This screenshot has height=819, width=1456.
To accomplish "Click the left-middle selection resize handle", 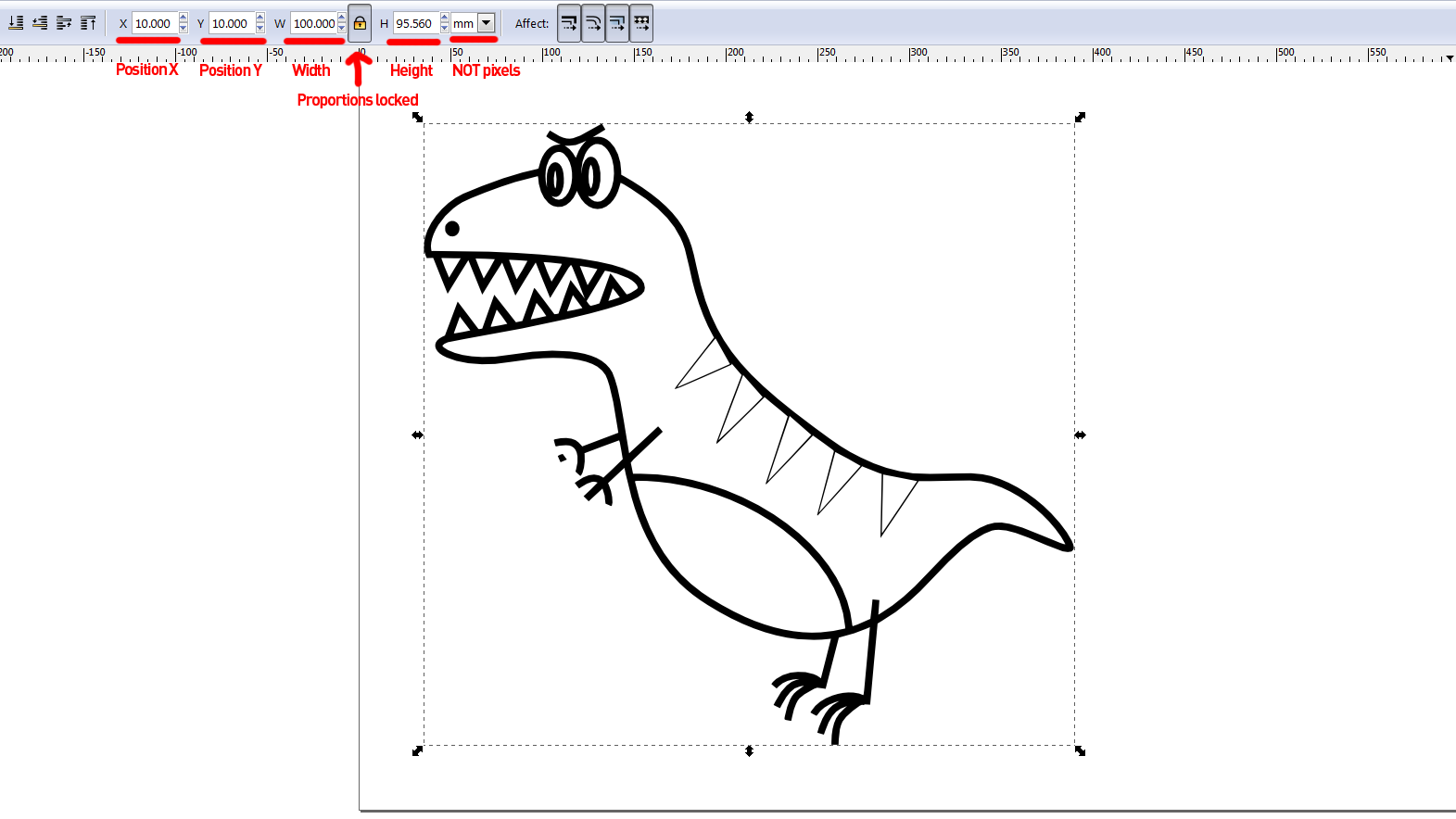I will point(418,435).
